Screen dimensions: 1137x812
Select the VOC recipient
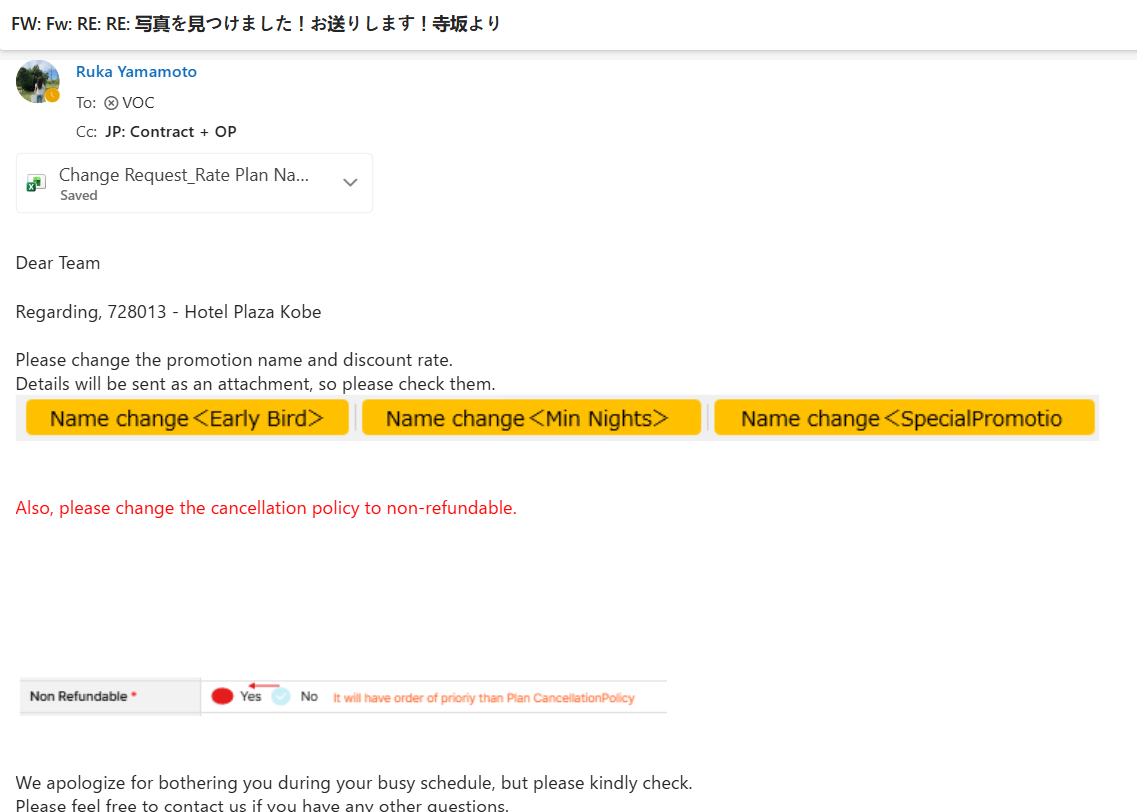pyautogui.click(x=138, y=103)
